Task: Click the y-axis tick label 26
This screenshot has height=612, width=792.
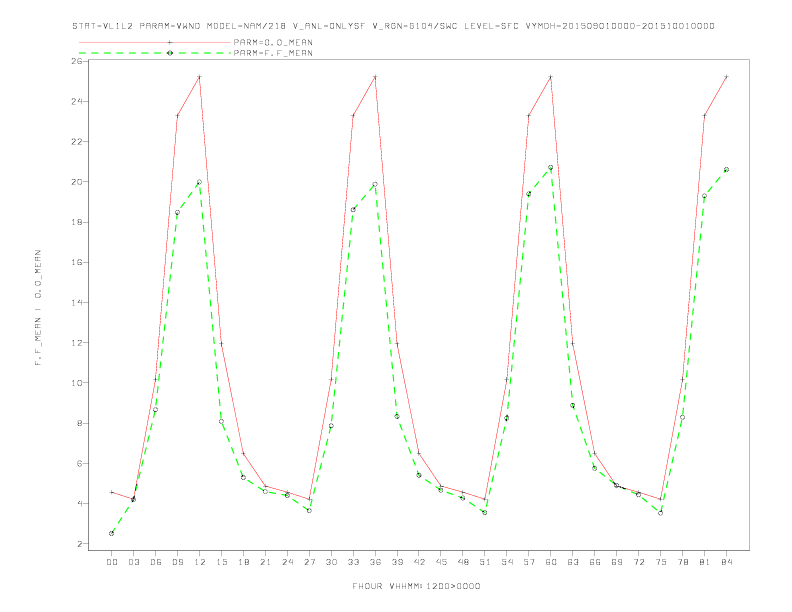Action: click(77, 61)
